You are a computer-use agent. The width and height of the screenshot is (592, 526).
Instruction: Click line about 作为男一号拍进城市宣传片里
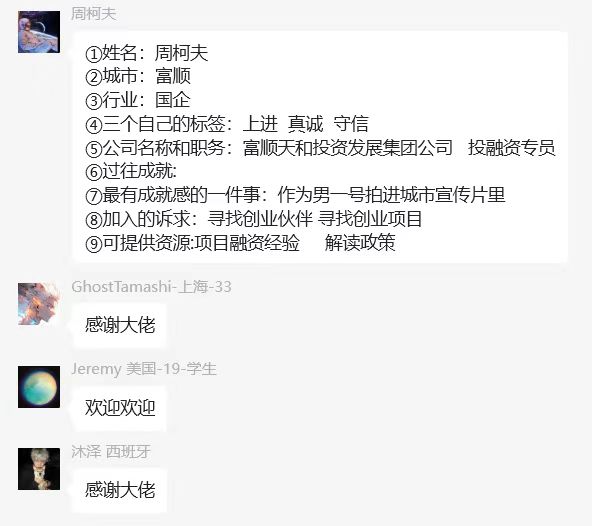click(x=391, y=195)
